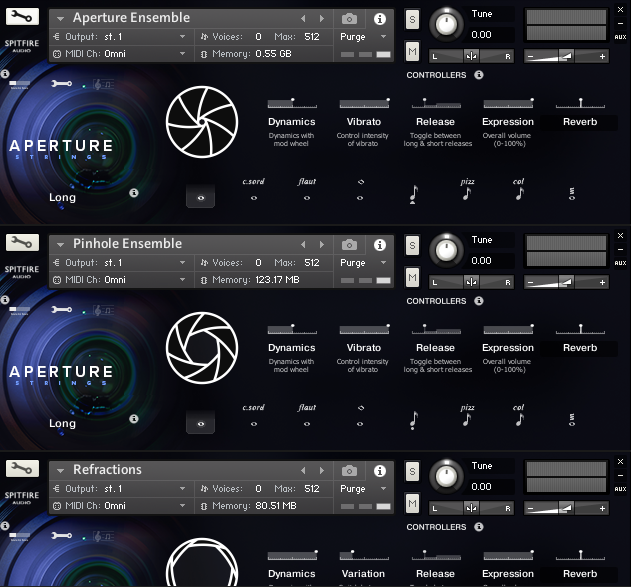This screenshot has height=587, width=631.
Task: Select c.sord articulation in Pinhole Ensemble
Action: click(254, 416)
